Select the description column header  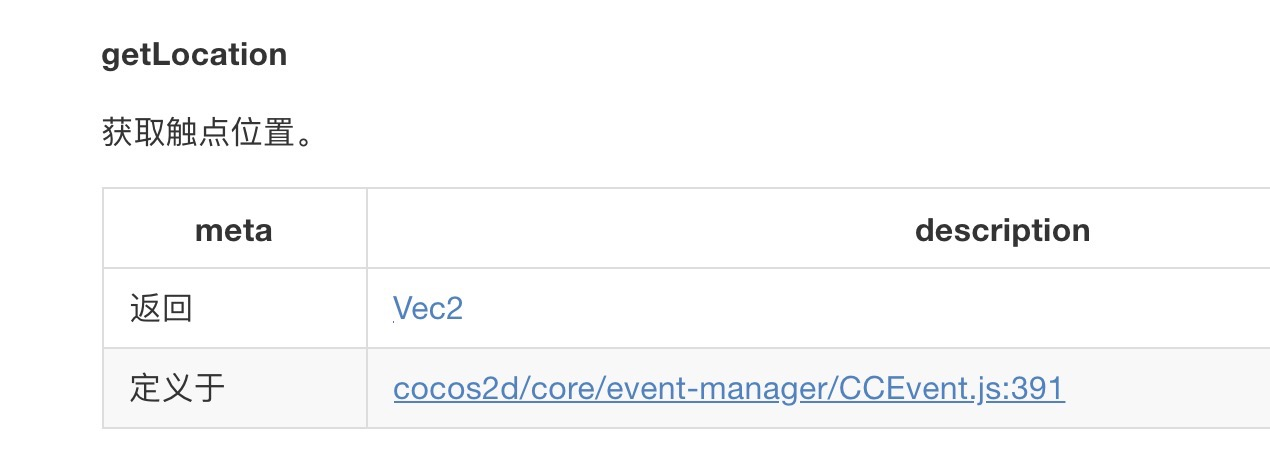1002,231
